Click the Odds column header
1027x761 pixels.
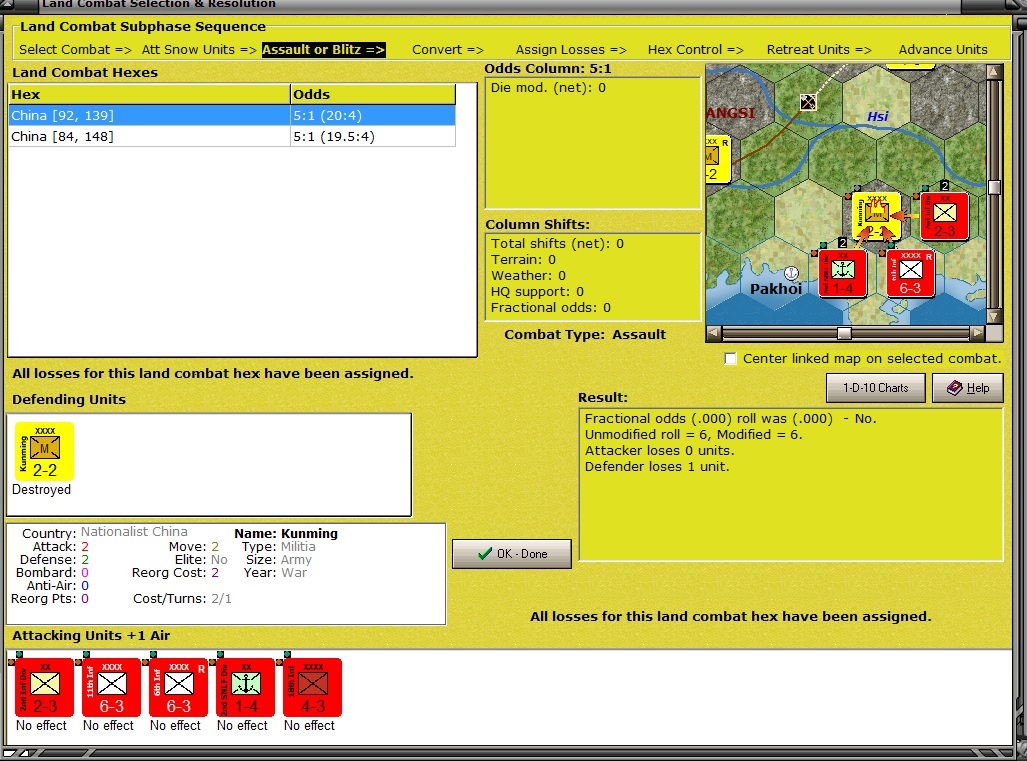(x=373, y=94)
